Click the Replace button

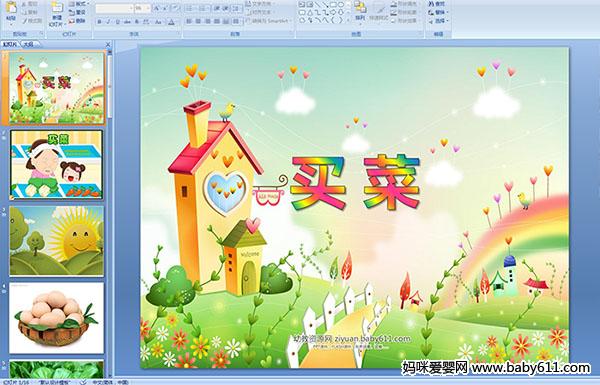click(437, 13)
